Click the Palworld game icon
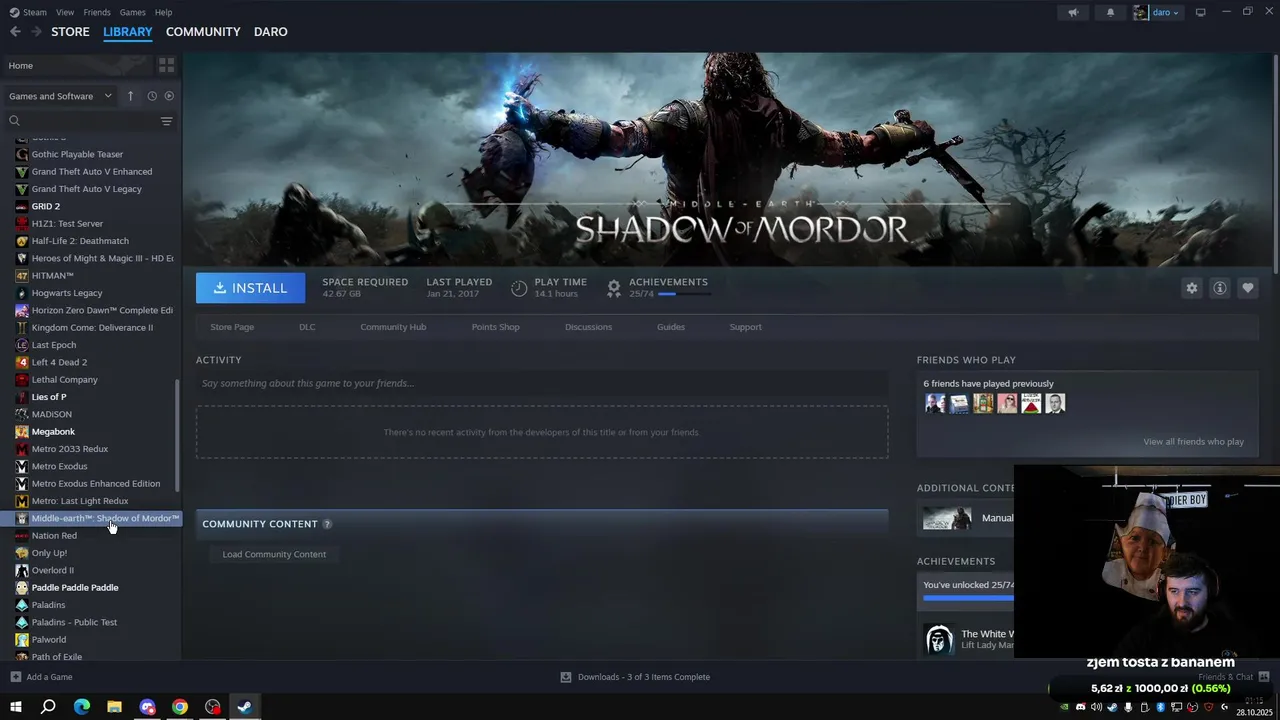The image size is (1280, 720). tap(22, 640)
